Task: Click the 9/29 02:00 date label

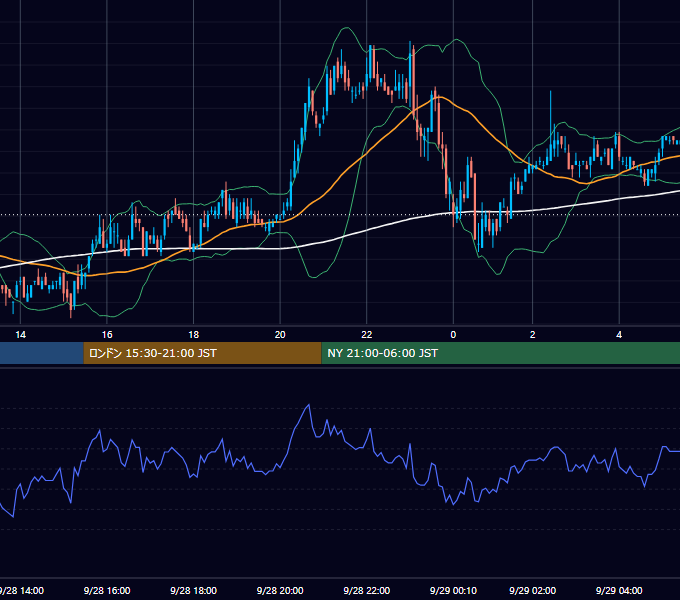Action: coord(533,590)
